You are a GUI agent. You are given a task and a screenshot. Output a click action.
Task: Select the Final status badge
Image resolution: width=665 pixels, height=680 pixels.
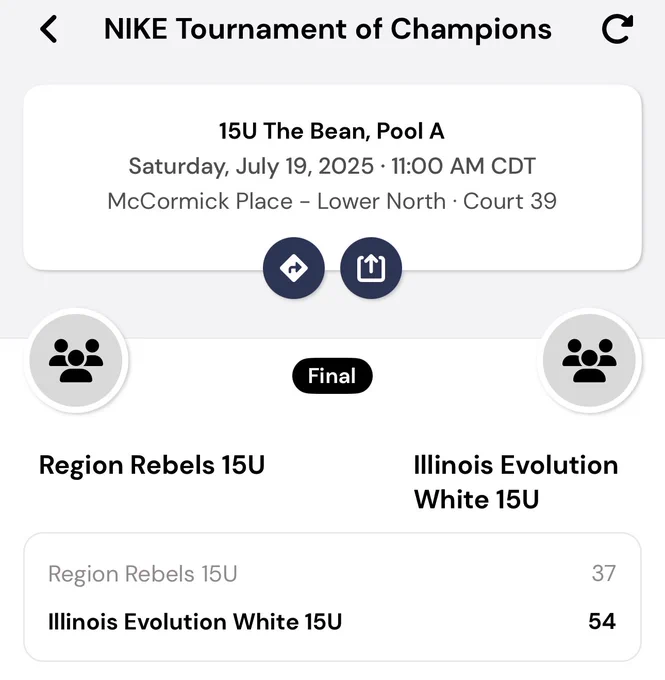click(332, 376)
